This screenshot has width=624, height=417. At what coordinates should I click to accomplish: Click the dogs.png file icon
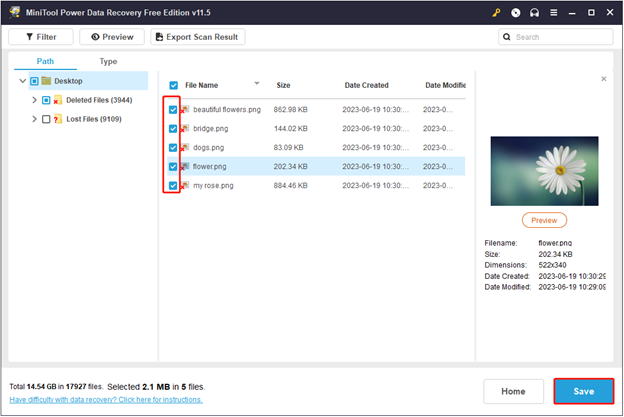(x=185, y=148)
